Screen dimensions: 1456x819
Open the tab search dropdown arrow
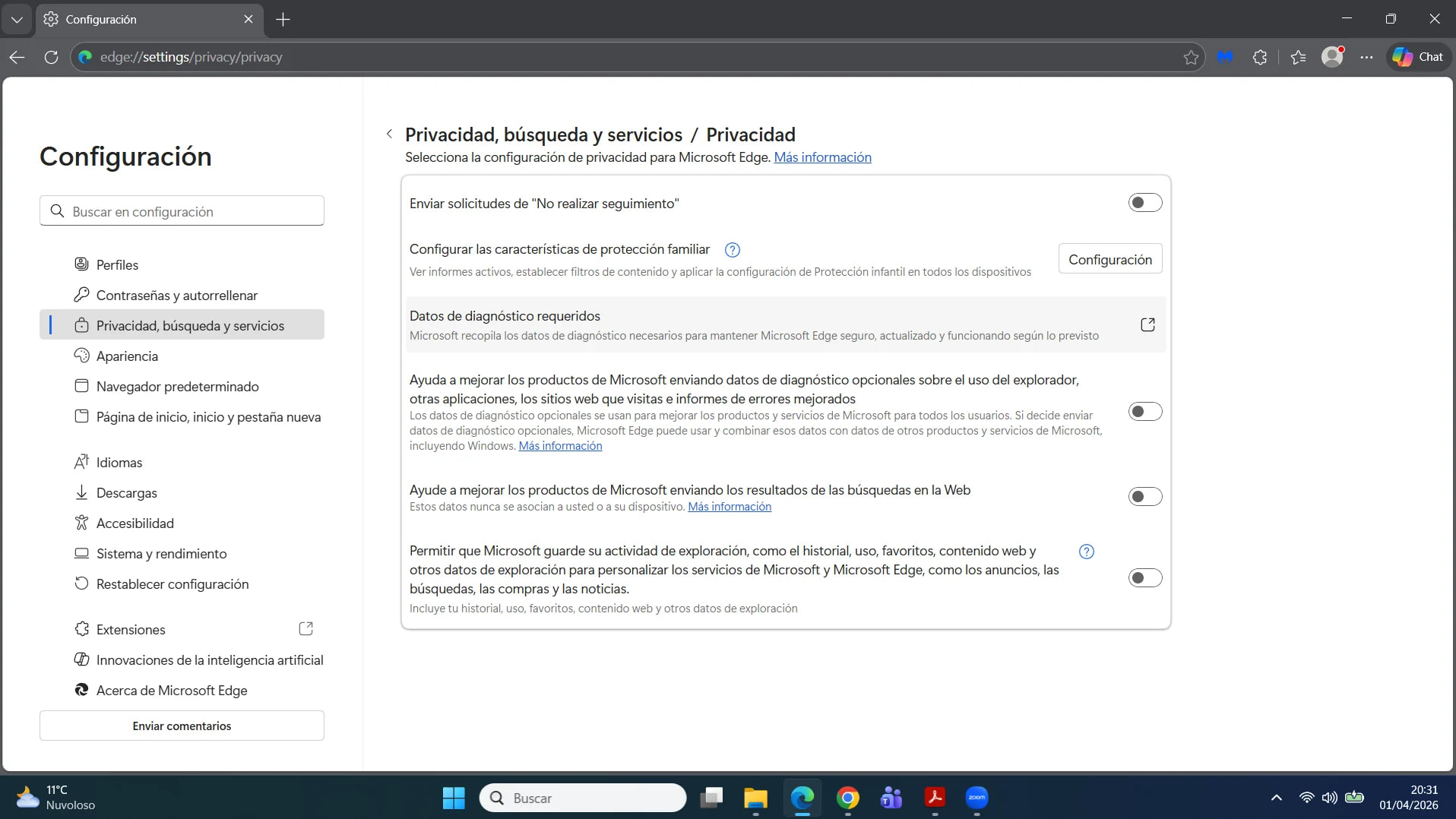tap(17, 19)
